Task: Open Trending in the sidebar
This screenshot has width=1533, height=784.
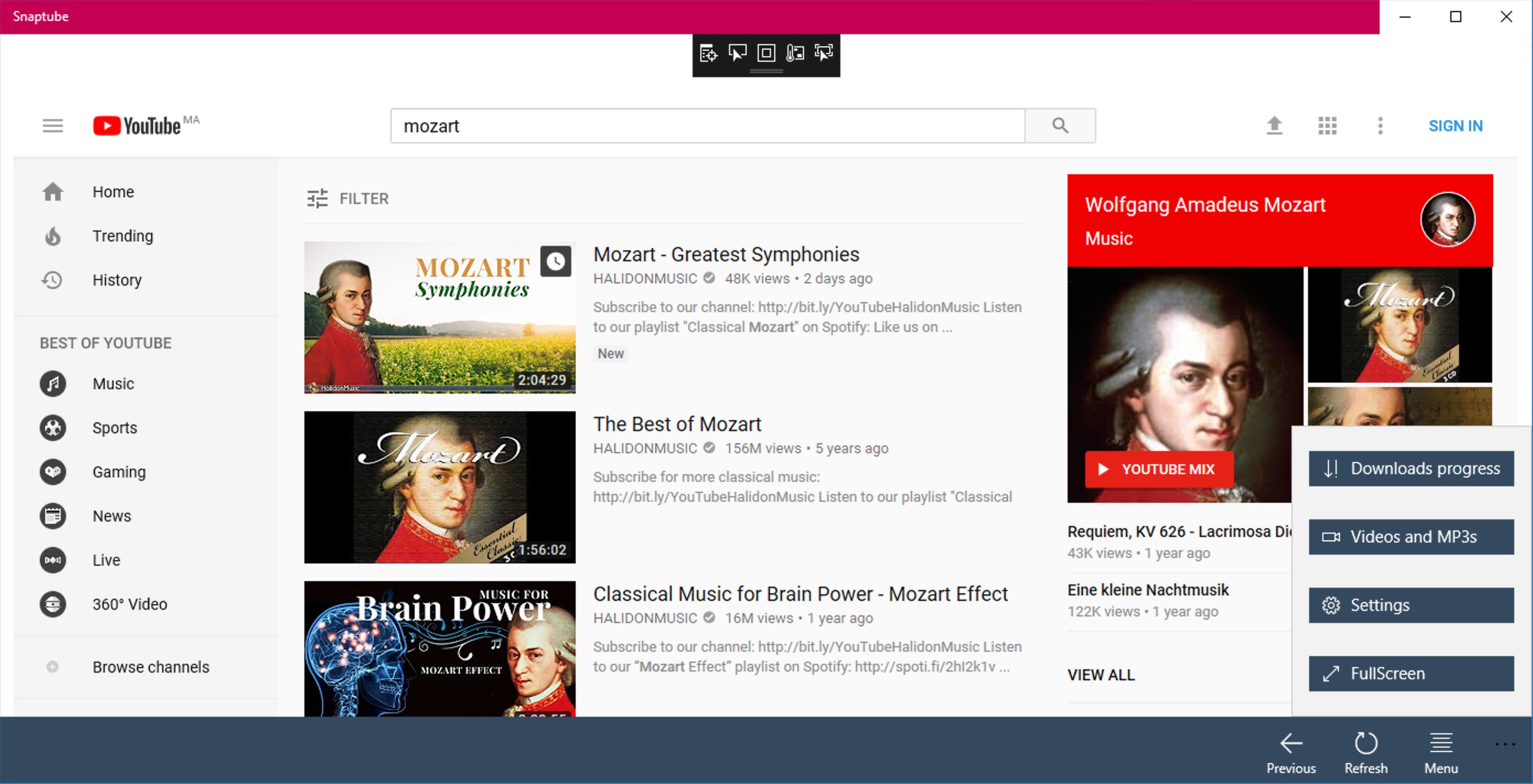Action: tap(122, 236)
